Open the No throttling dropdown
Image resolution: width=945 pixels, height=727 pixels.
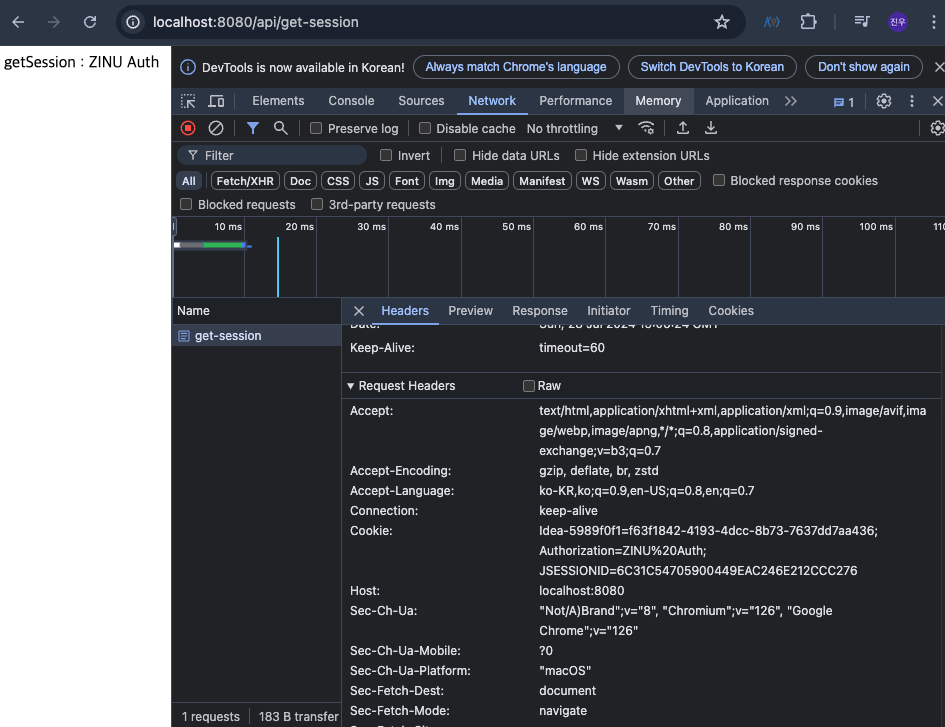pos(574,128)
